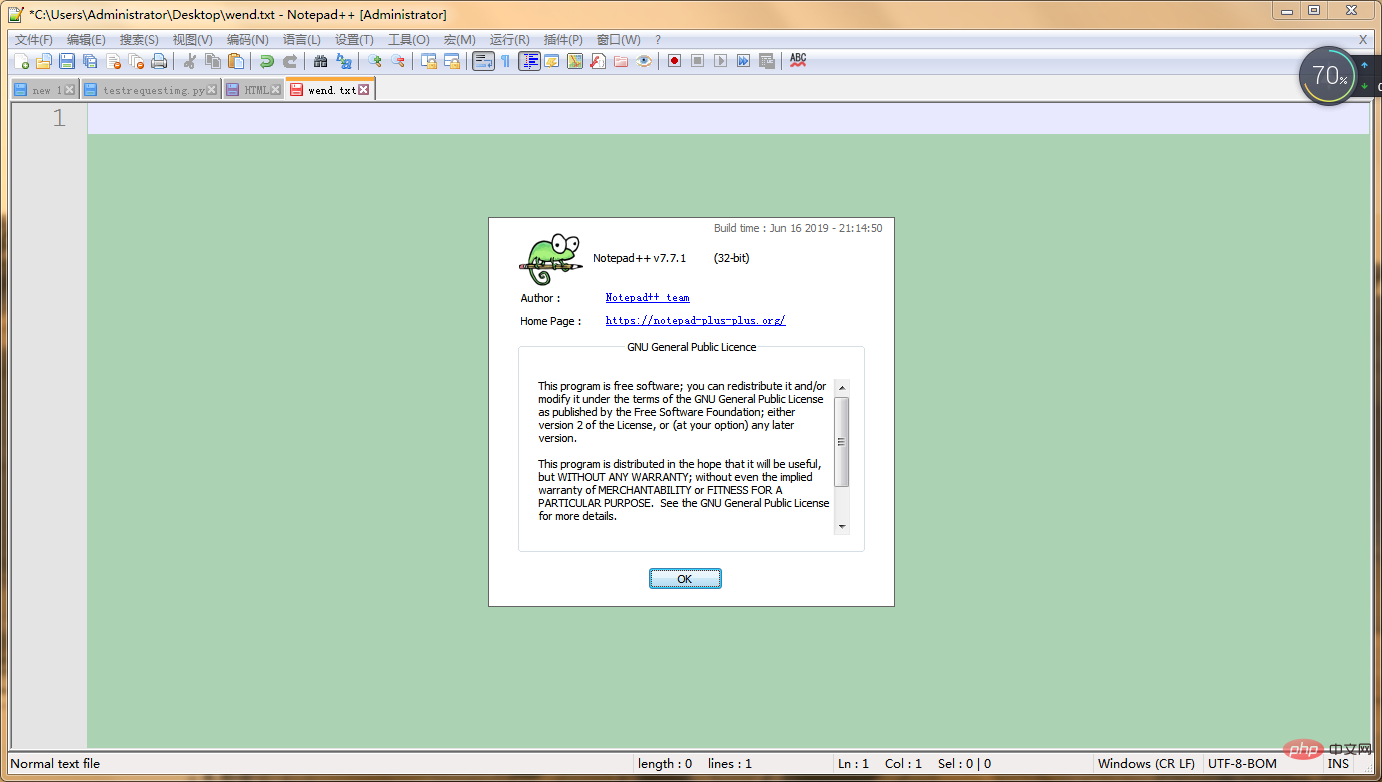Open the 文件(F) menu
Viewport: 1382px width, 782px height.
point(33,40)
